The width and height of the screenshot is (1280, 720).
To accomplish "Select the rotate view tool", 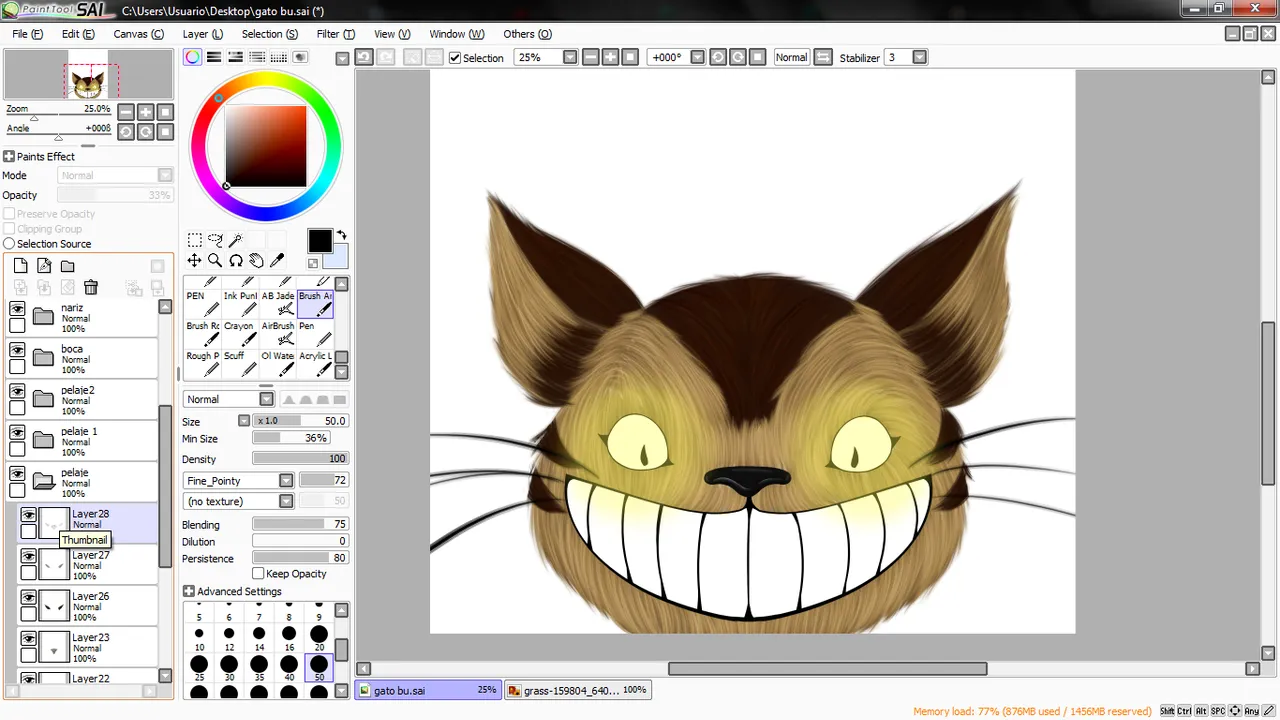I will (236, 260).
